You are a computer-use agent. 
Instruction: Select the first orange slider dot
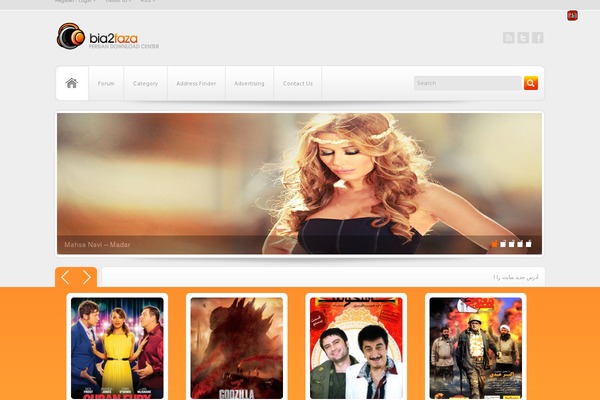(494, 244)
